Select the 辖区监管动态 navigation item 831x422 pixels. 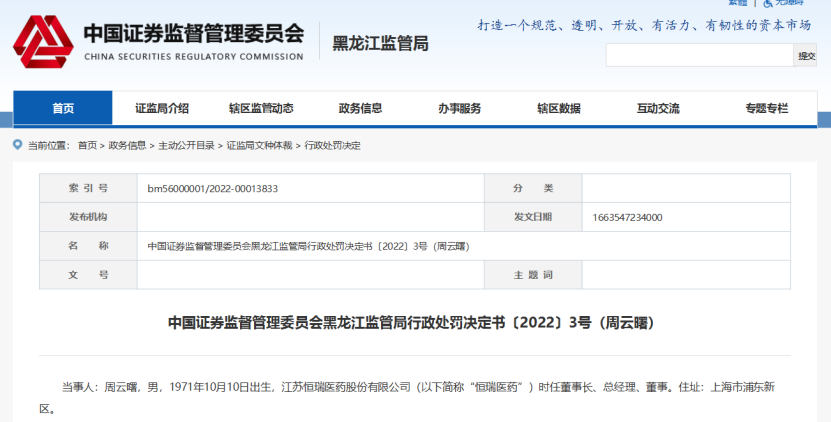261,108
